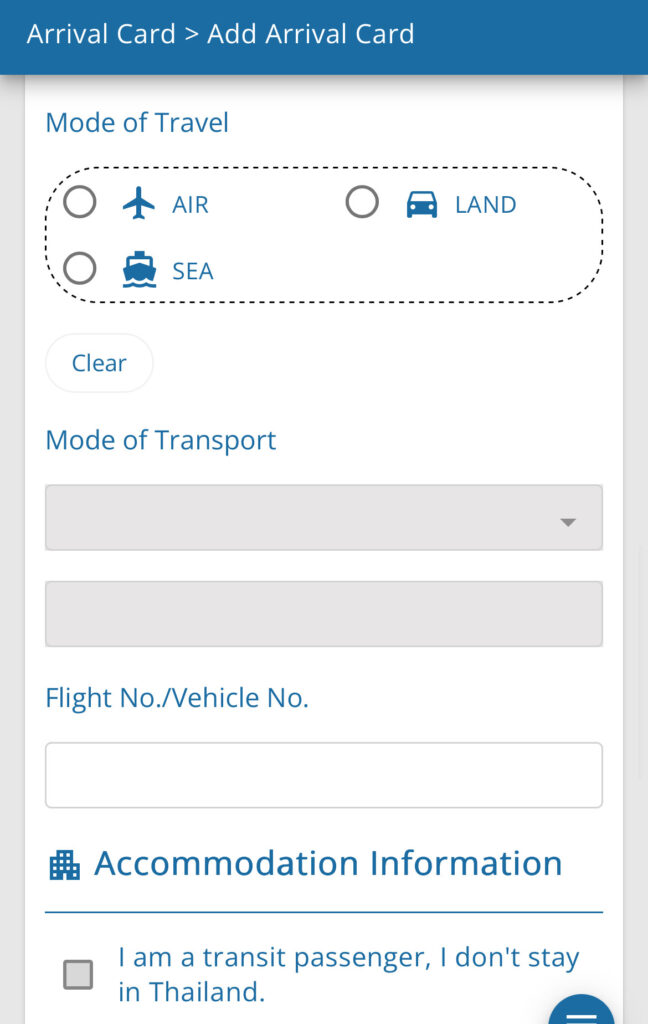
Task: Click the airplane icon for AIR travel
Action: (x=138, y=203)
